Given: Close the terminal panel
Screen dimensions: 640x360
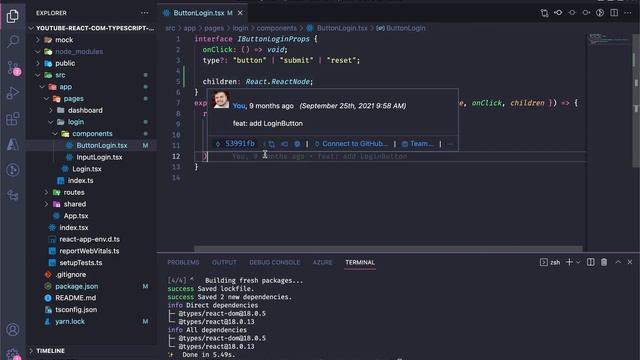Looking at the screenshot, I should [x=630, y=262].
